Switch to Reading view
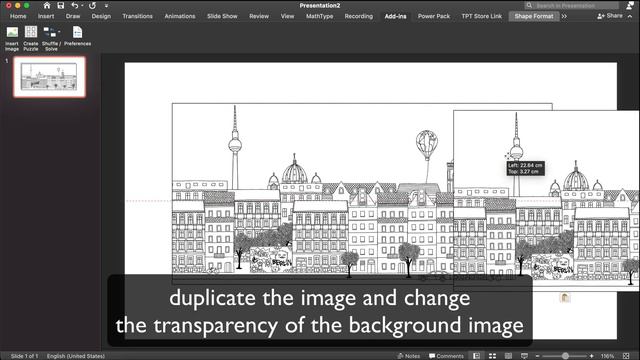640x360 pixels. (508, 356)
